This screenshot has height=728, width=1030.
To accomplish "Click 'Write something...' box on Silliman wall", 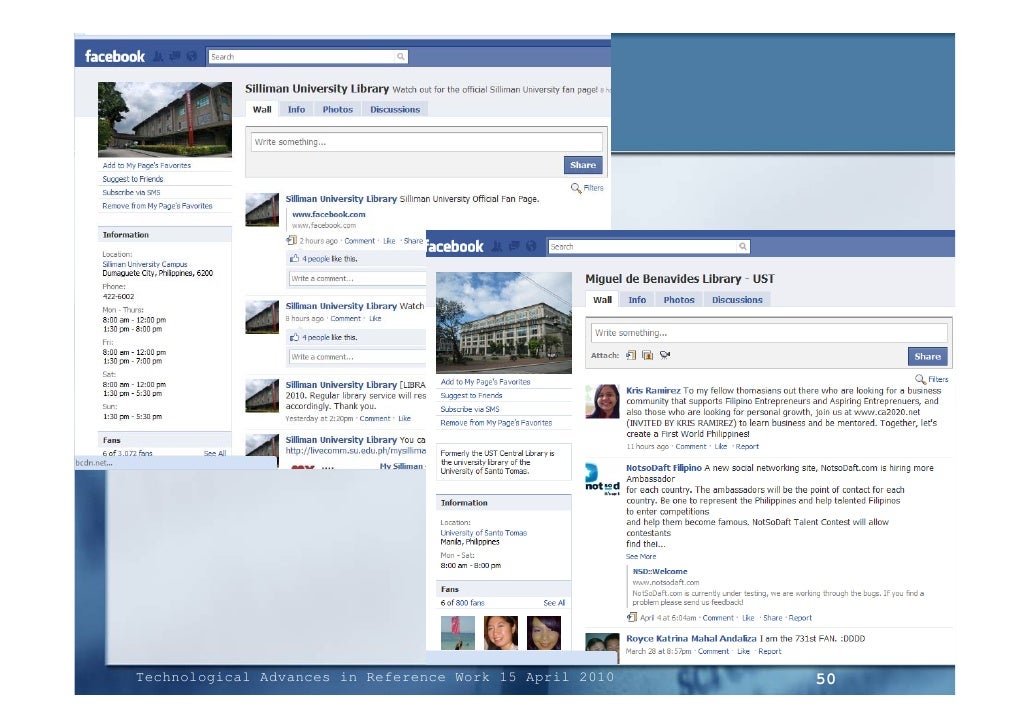I will [x=426, y=142].
